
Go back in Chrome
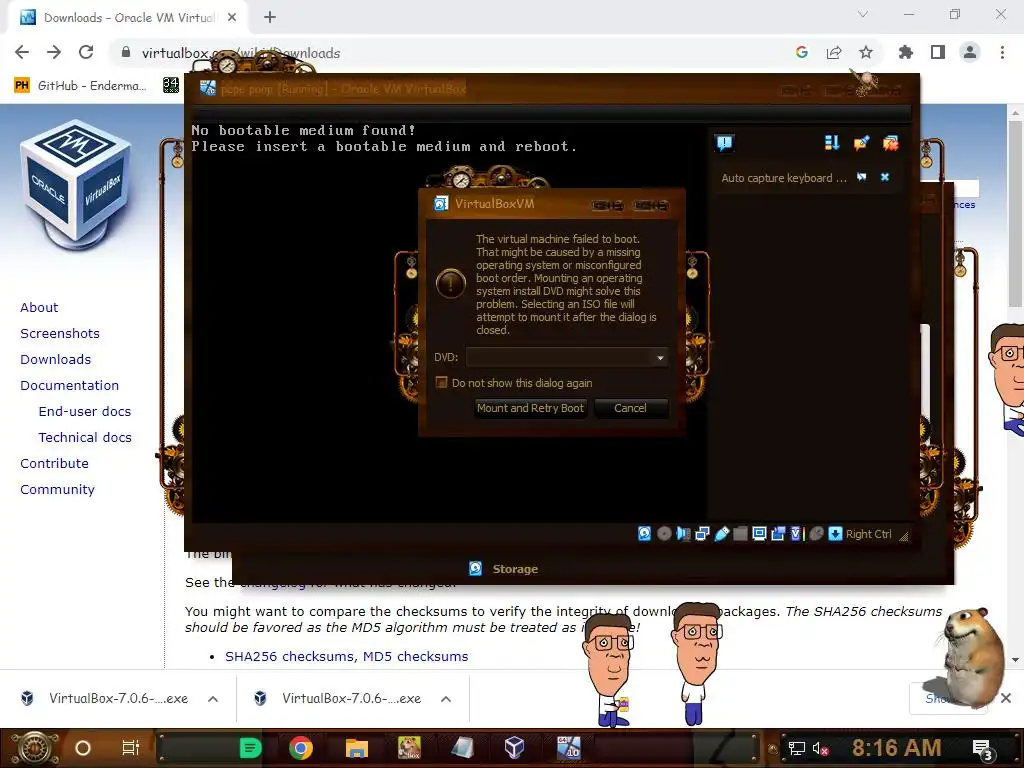[22, 52]
